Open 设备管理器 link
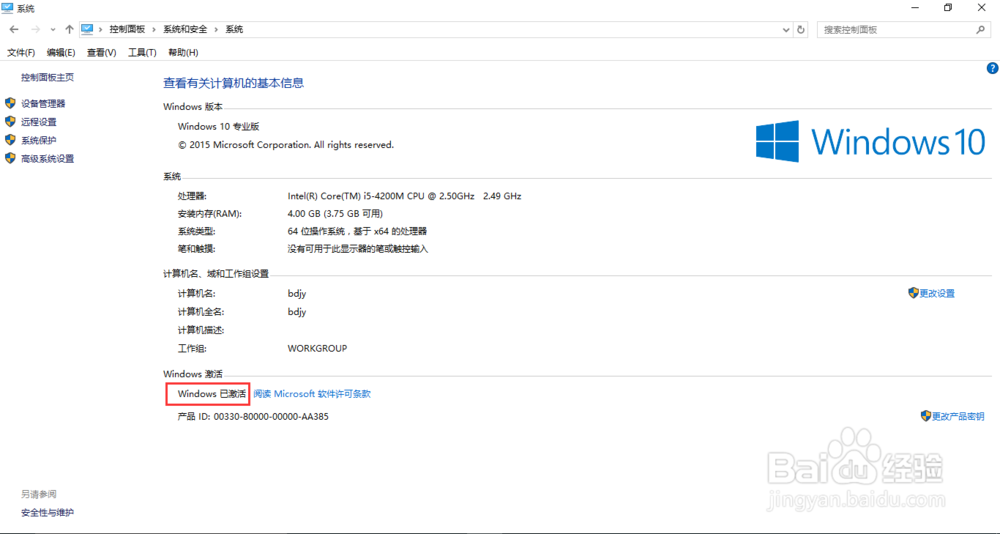The image size is (1000, 534). click(x=43, y=103)
